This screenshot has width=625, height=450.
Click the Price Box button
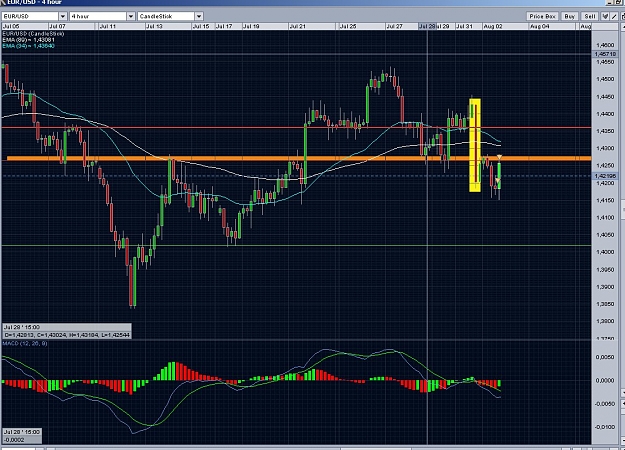(x=542, y=16)
